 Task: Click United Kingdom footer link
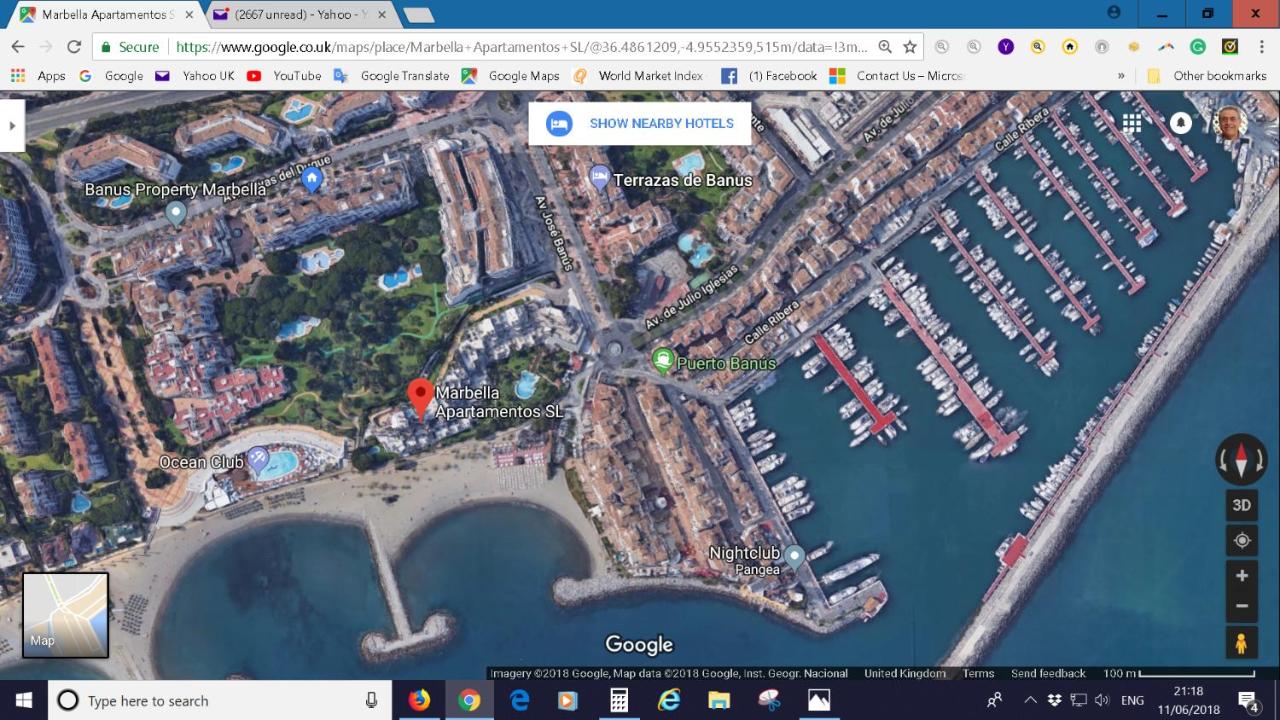(904, 673)
